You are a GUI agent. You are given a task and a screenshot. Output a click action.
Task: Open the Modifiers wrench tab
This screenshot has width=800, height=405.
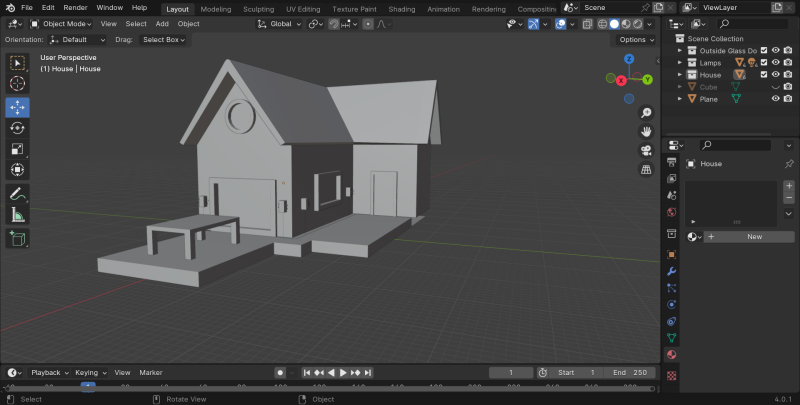[x=671, y=271]
